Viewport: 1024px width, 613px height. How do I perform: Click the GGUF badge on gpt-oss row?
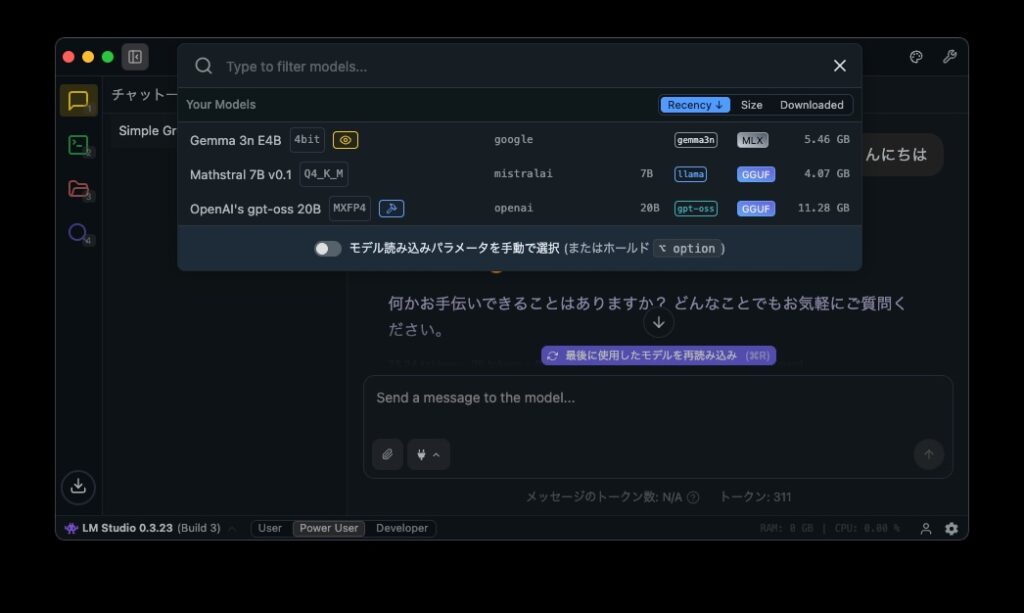[756, 209]
